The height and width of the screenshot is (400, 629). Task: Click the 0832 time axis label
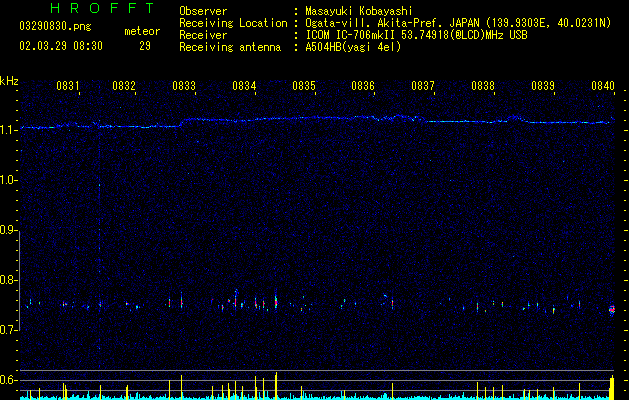coord(124,85)
